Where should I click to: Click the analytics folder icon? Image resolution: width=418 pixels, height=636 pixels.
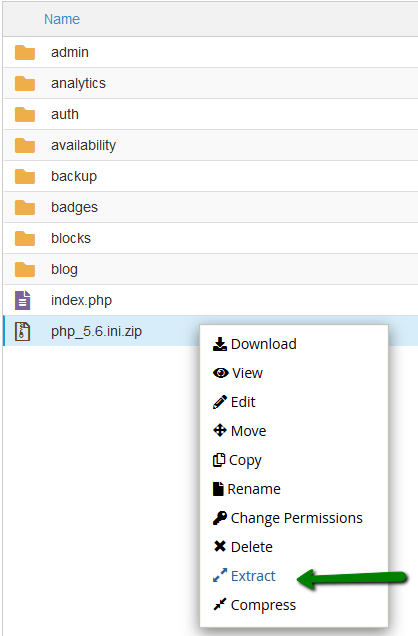click(x=25, y=83)
